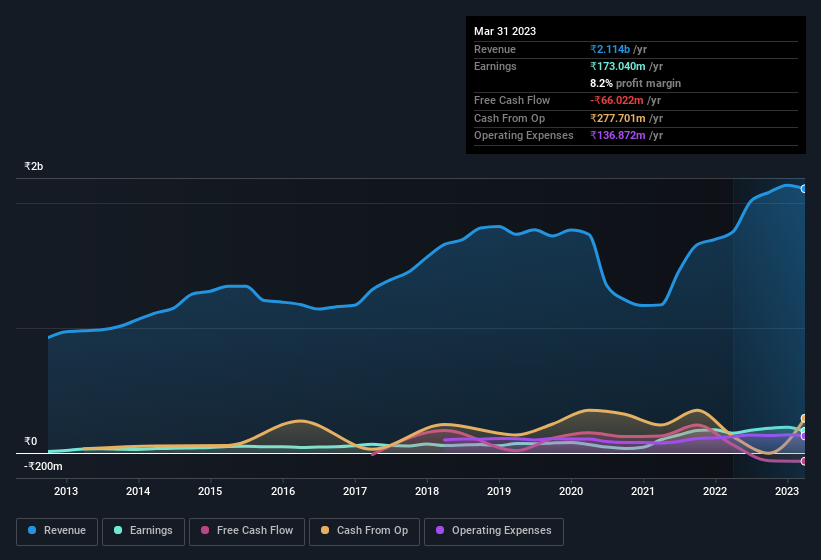Screen dimensions: 821x560
Task: Click the ₹136.872m operating expenses value
Action: (x=618, y=136)
